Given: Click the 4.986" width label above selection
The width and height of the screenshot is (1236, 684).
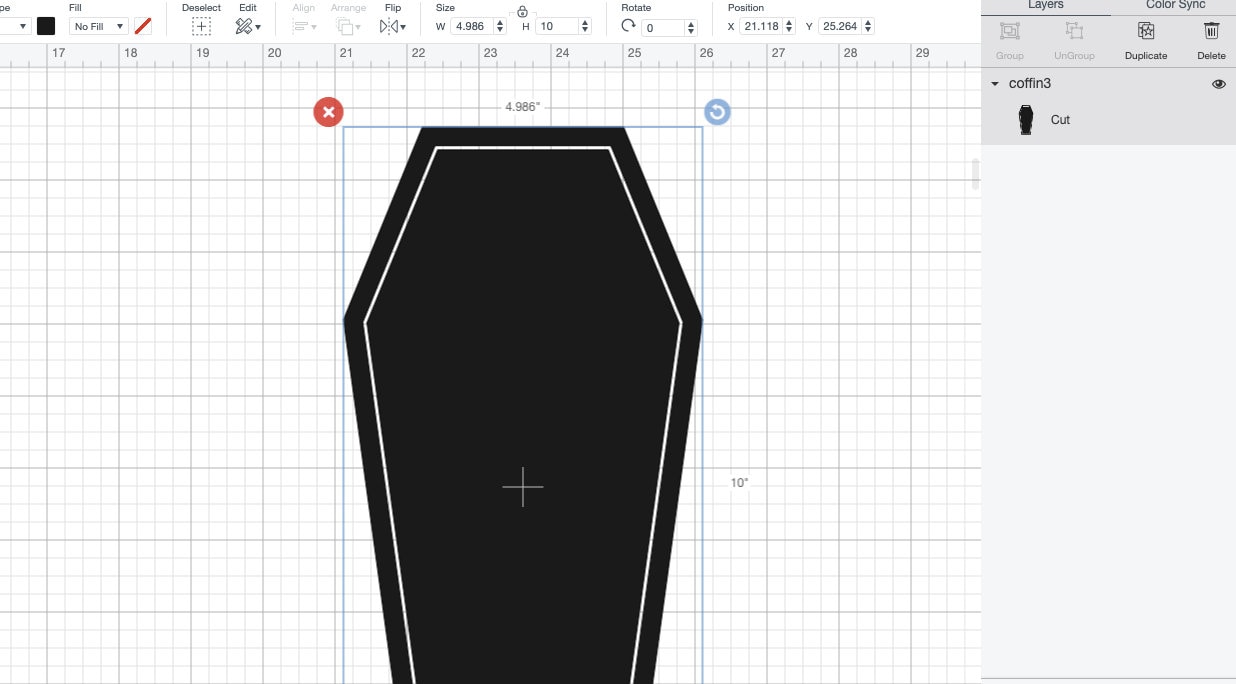Looking at the screenshot, I should click(522, 106).
